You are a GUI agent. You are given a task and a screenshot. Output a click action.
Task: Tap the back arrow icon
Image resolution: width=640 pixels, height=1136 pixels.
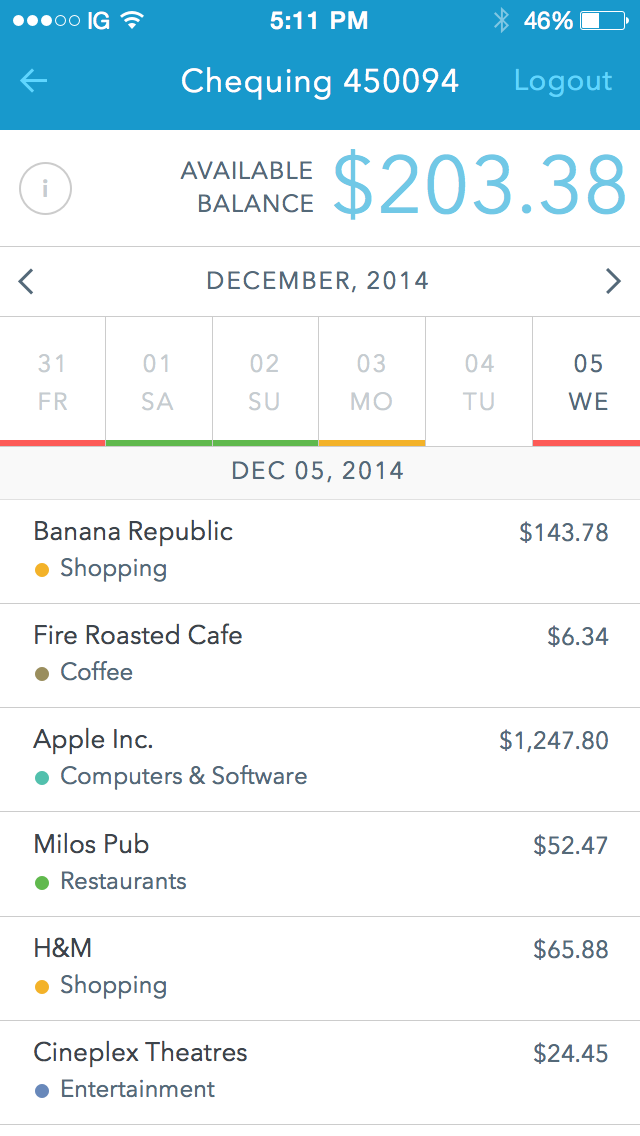pos(34,82)
